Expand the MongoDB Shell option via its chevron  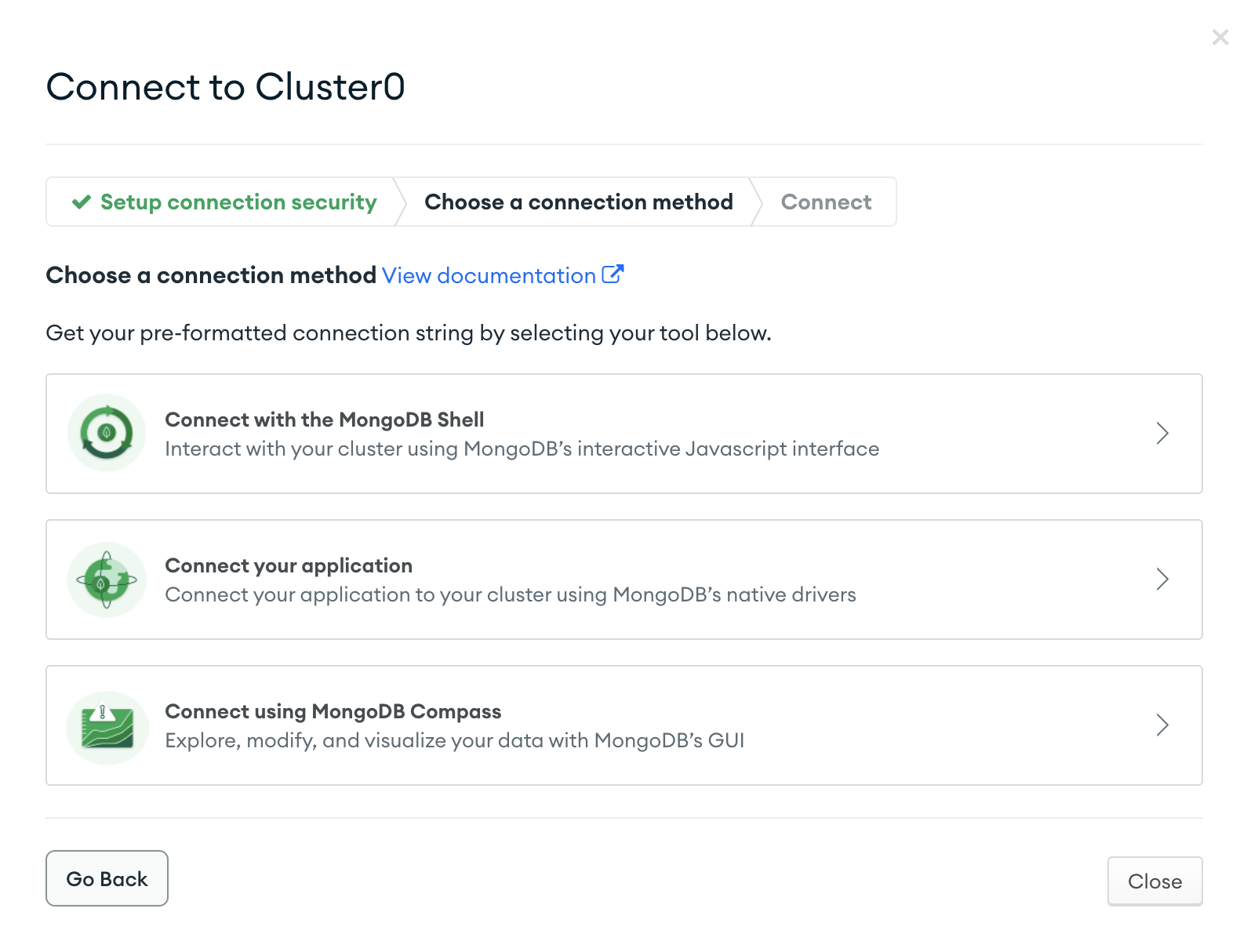pos(1163,433)
